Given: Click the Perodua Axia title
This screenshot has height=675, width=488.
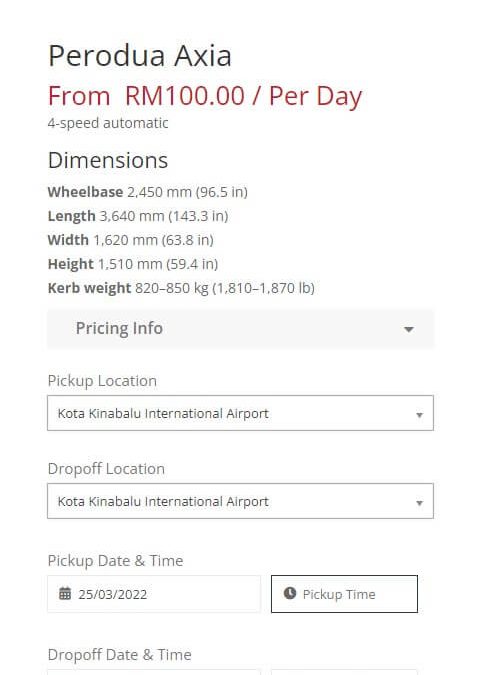Looking at the screenshot, I should [140, 56].
